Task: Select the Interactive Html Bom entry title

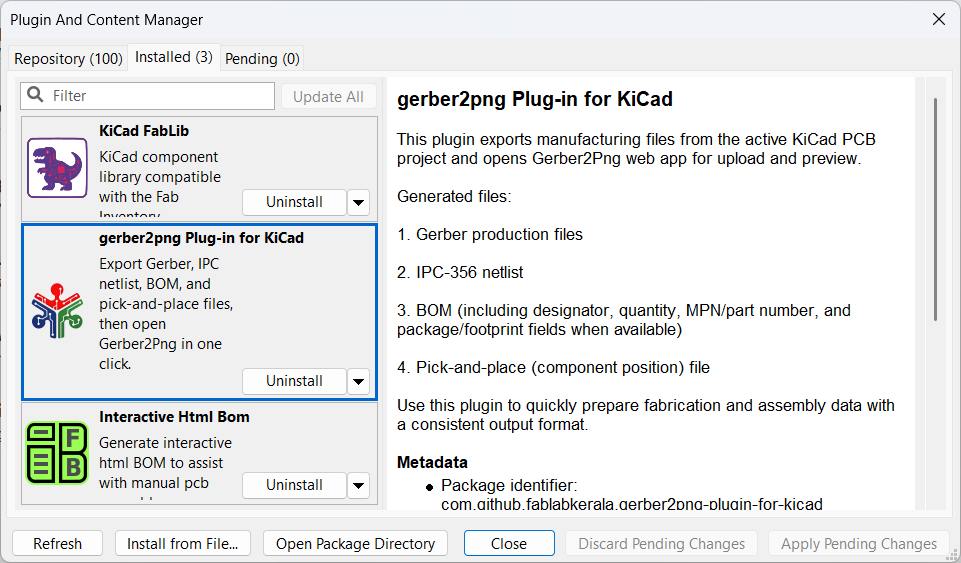Action: click(x=174, y=417)
